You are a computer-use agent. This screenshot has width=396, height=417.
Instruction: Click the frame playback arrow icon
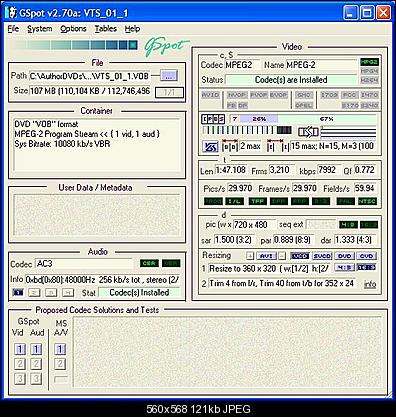[308, 132]
